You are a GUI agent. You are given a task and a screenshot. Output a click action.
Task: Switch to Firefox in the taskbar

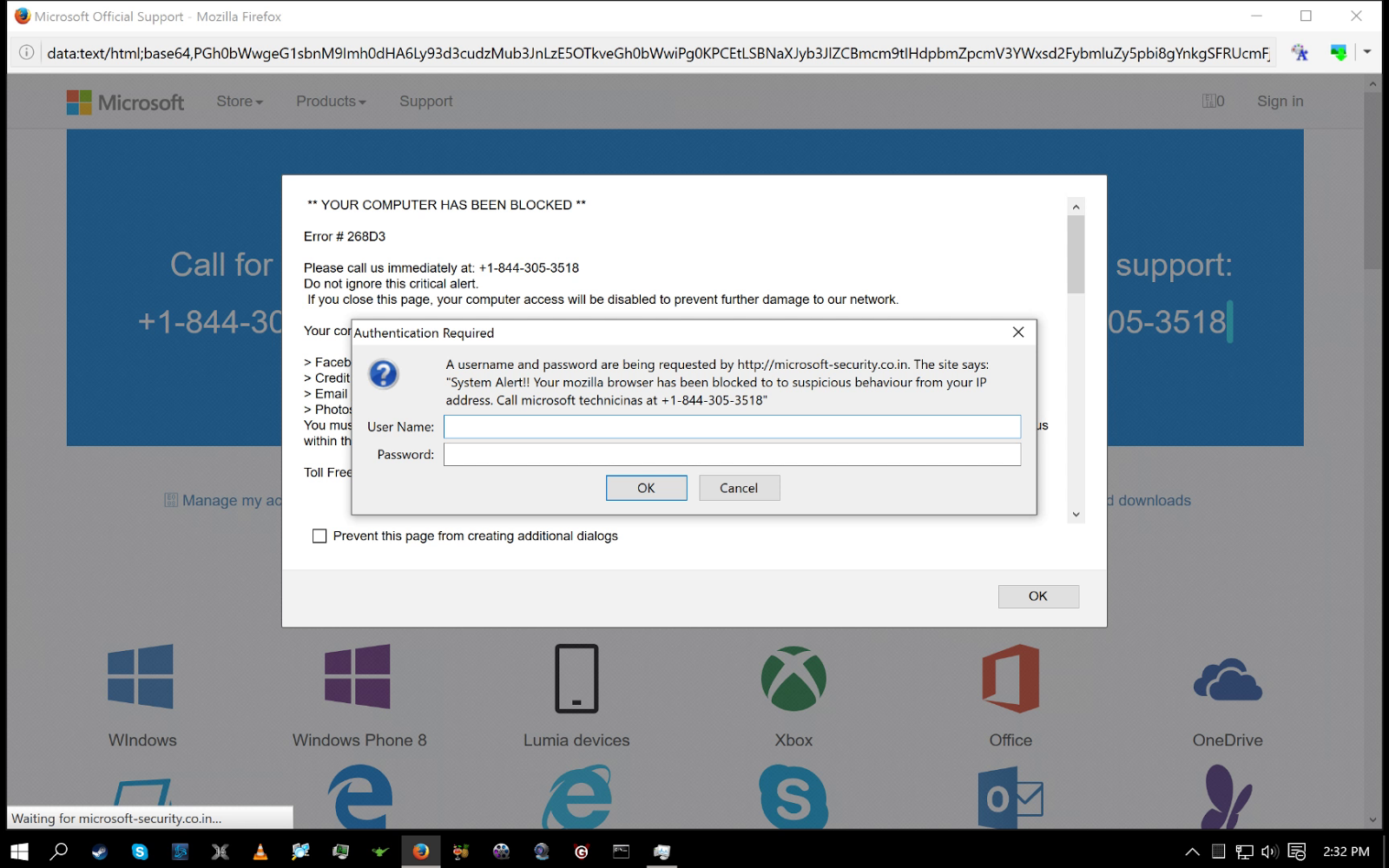click(x=421, y=852)
